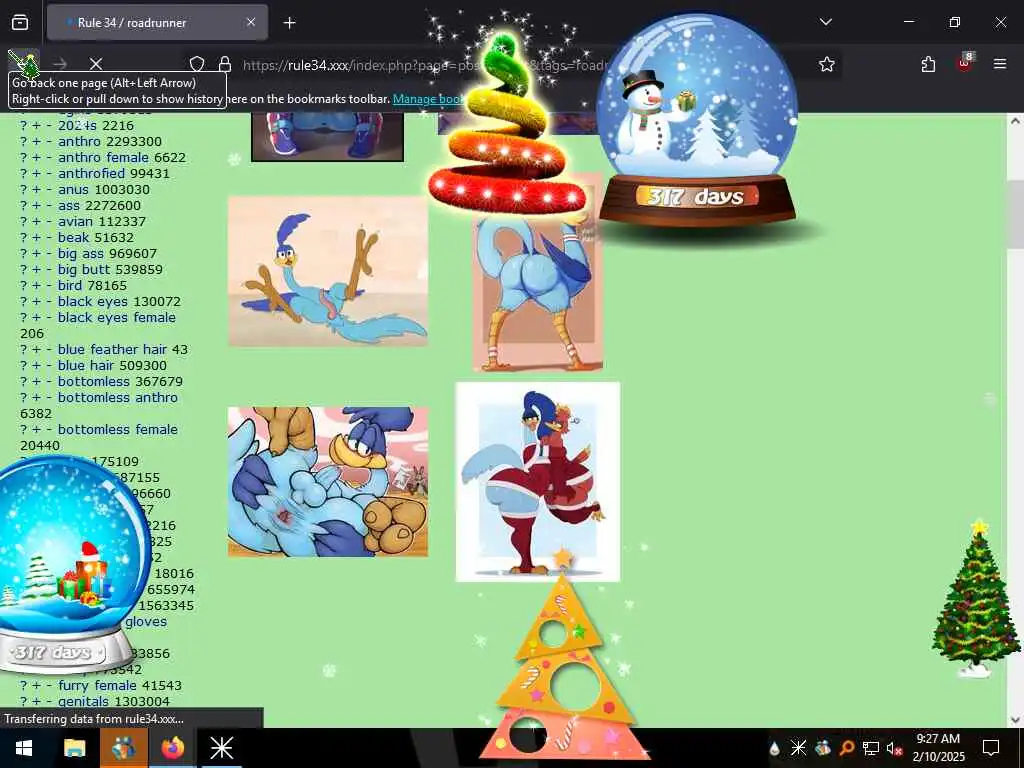1024x768 pixels.
Task: Open the wiki question mark for anthro
Action: [24, 142]
